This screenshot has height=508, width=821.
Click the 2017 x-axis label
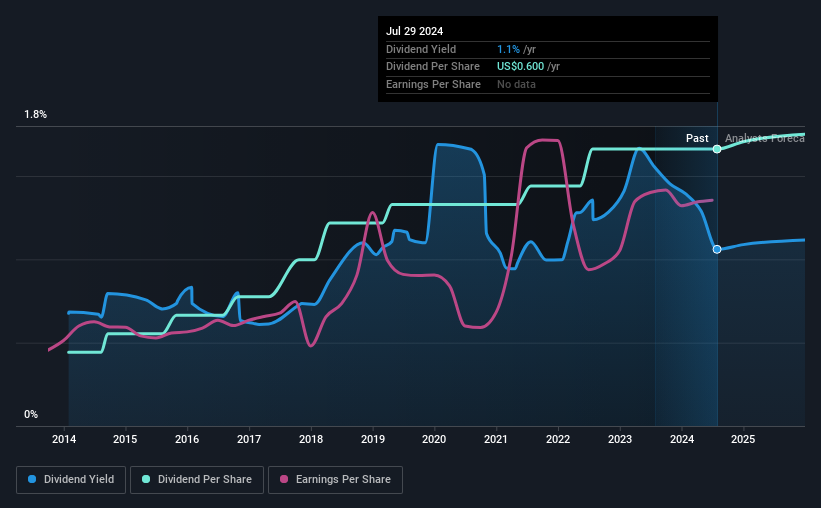249,439
